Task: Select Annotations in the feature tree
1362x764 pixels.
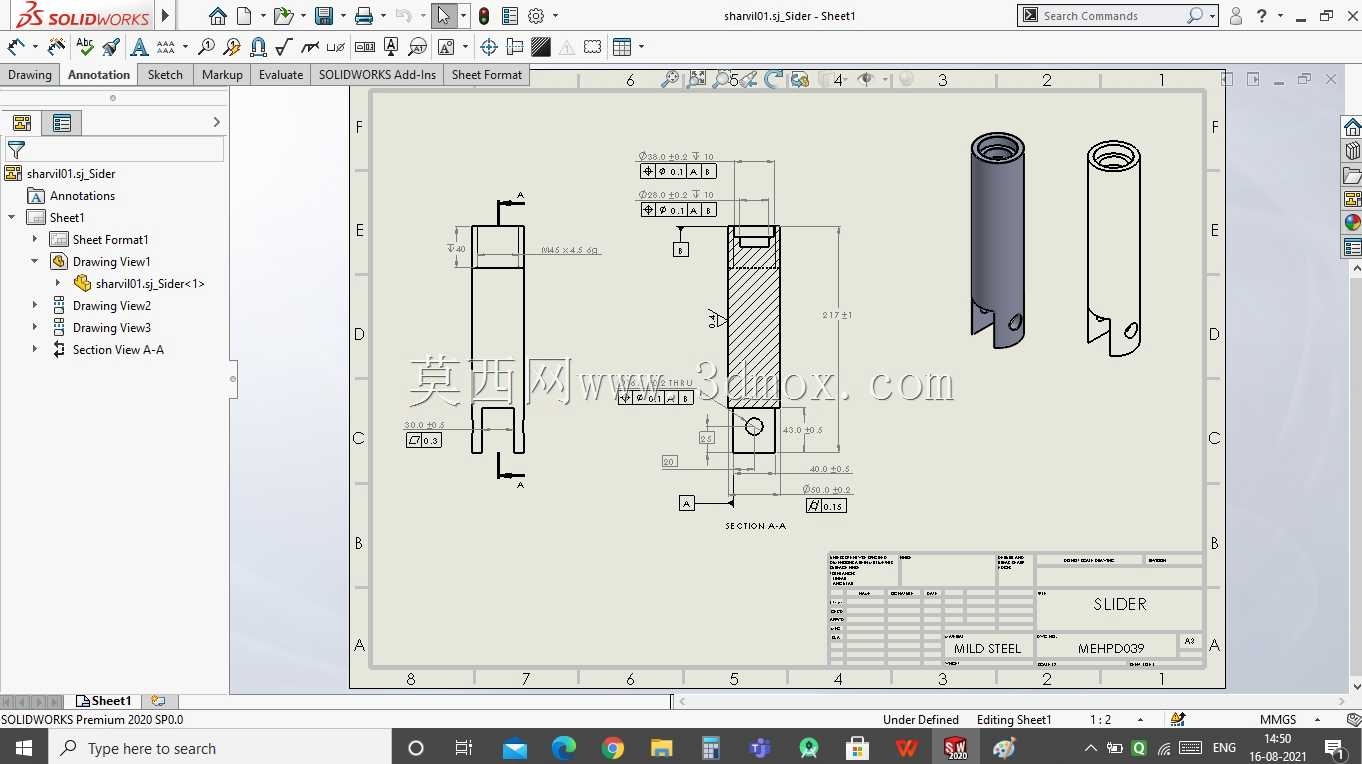Action: [x=82, y=196]
